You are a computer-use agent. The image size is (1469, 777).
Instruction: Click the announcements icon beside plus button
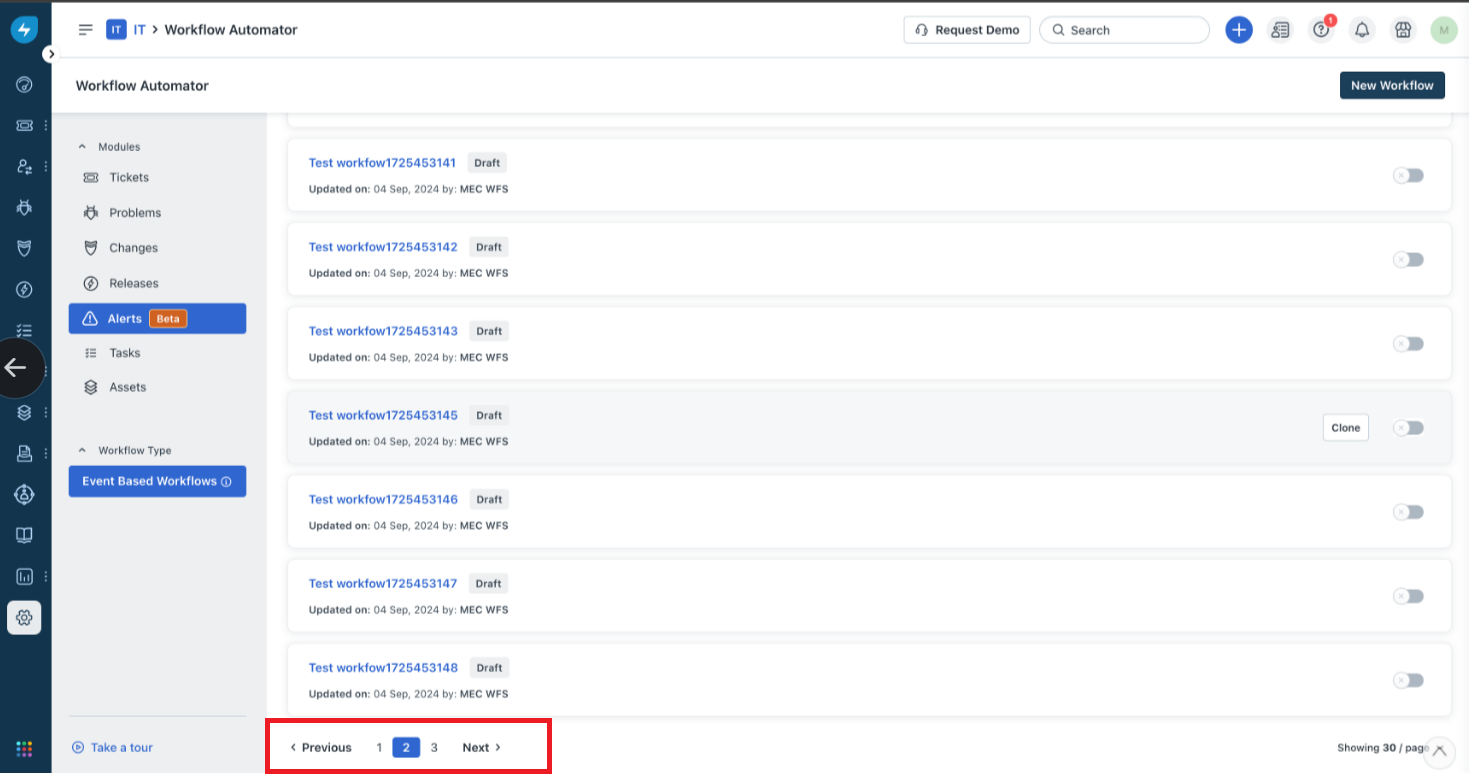click(1280, 30)
